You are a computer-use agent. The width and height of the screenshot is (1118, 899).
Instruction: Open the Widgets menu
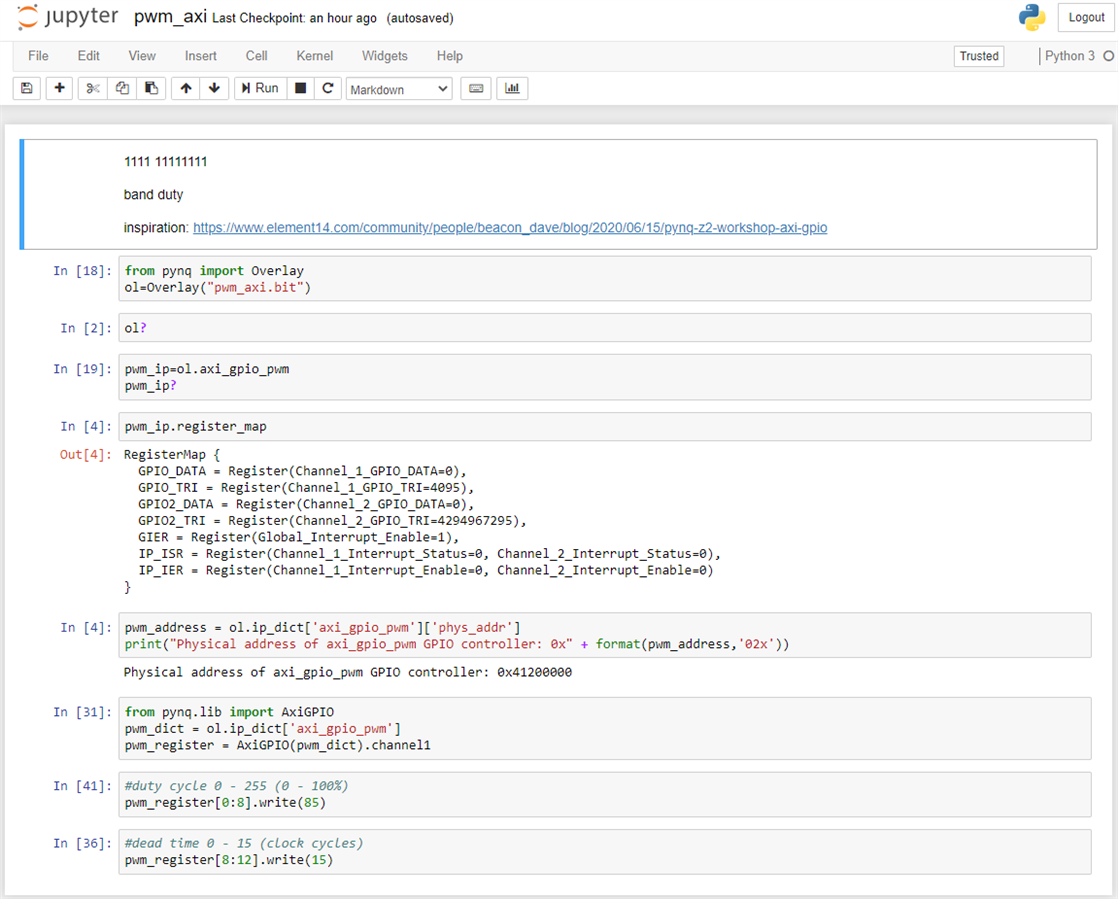pos(385,56)
